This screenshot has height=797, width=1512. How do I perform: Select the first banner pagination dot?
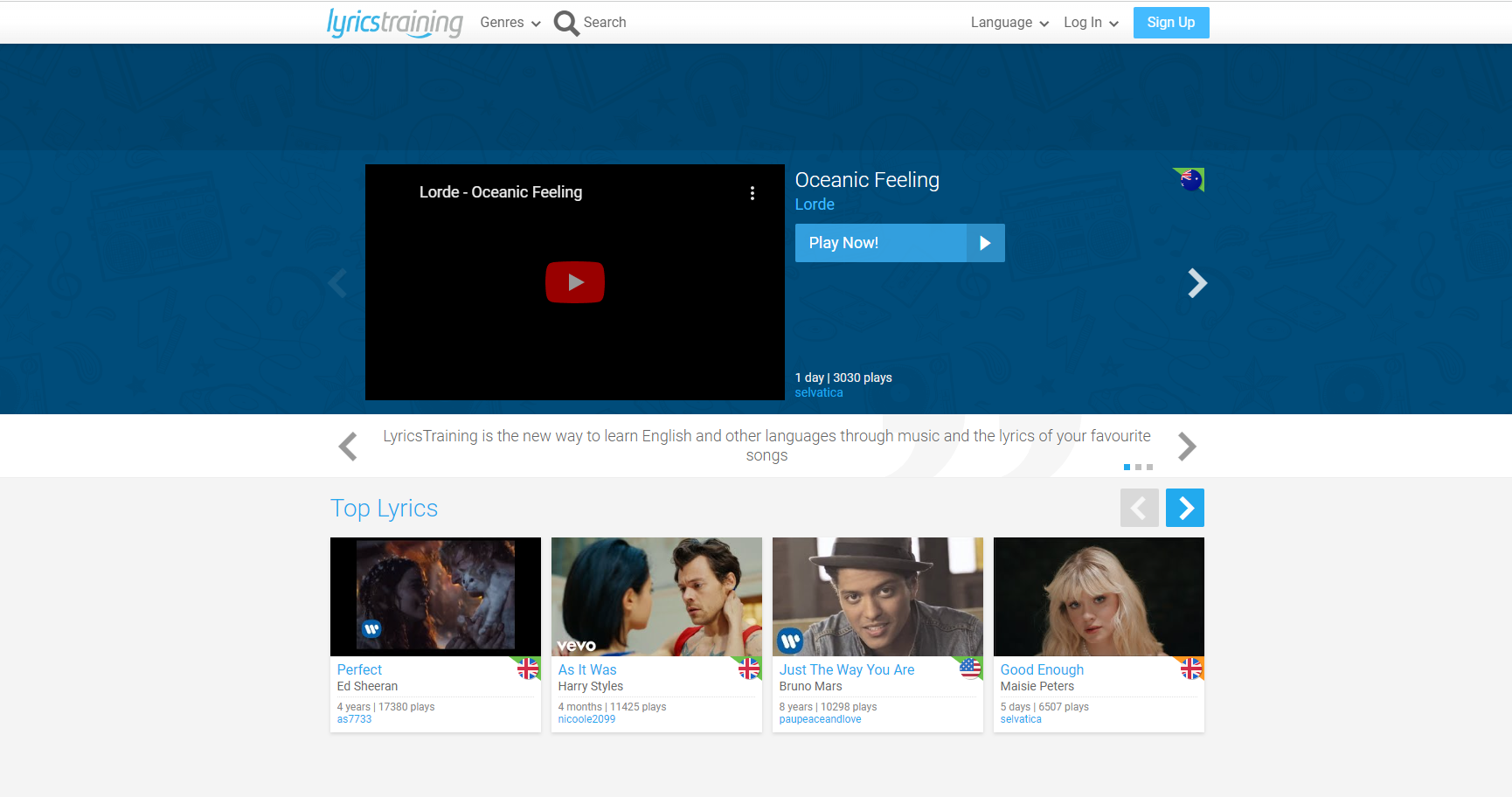point(1127,468)
